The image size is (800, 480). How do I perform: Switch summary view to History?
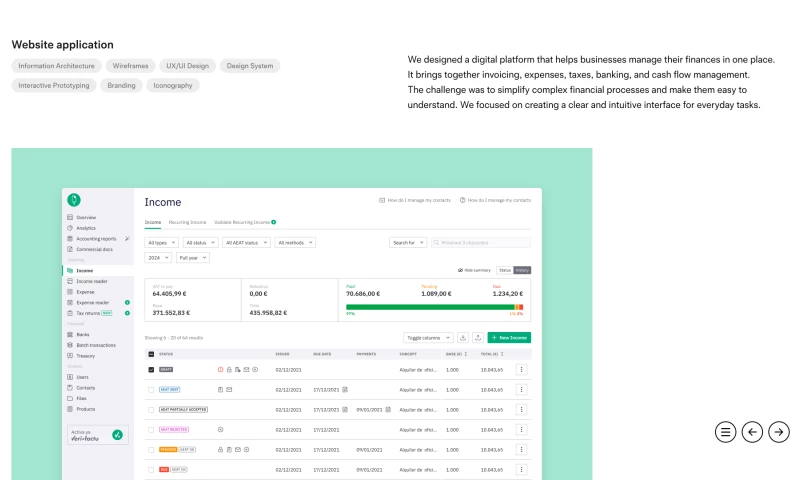[522, 270]
